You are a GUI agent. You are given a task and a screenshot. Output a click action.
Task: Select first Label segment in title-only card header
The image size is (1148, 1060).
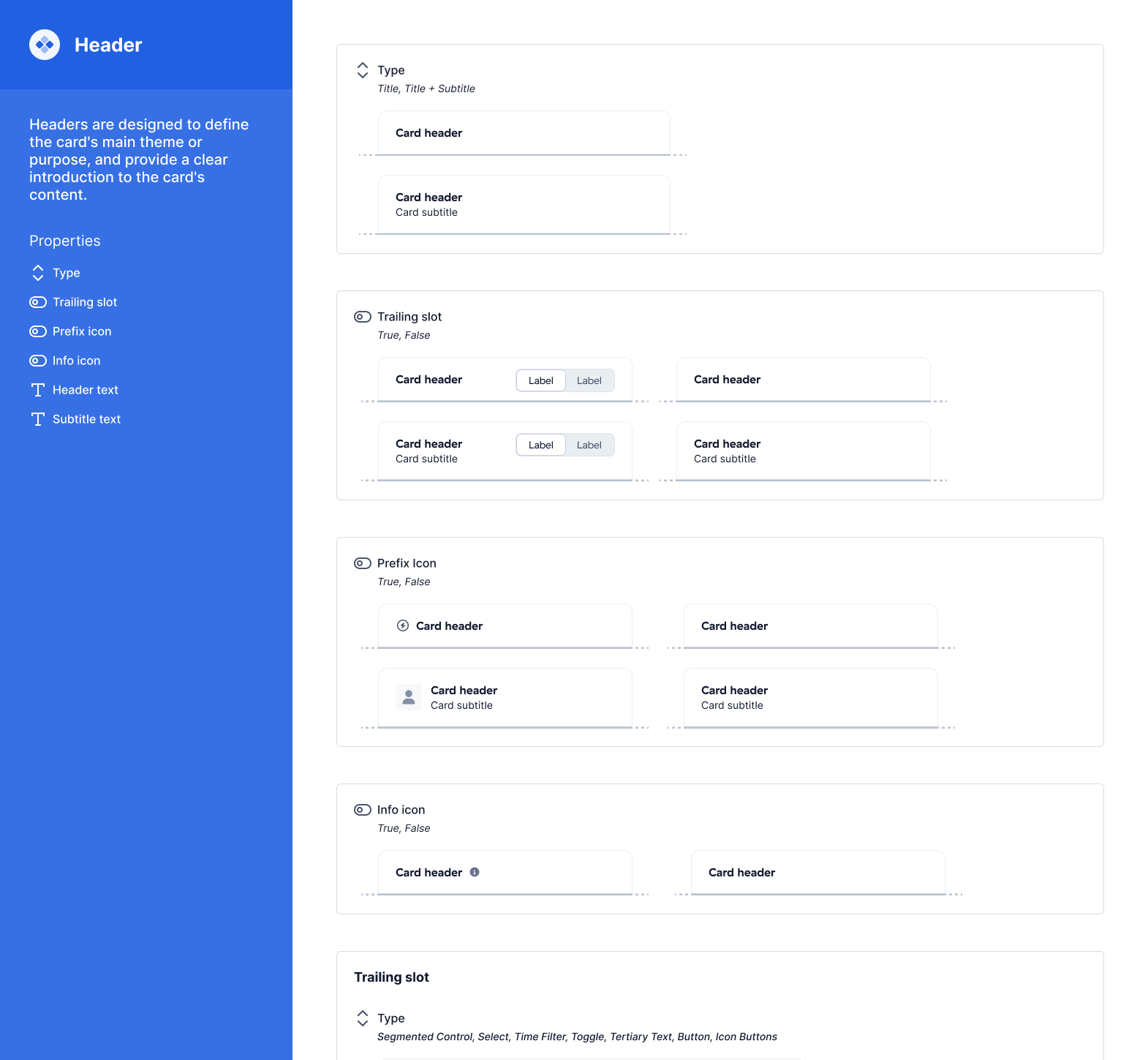coord(541,380)
